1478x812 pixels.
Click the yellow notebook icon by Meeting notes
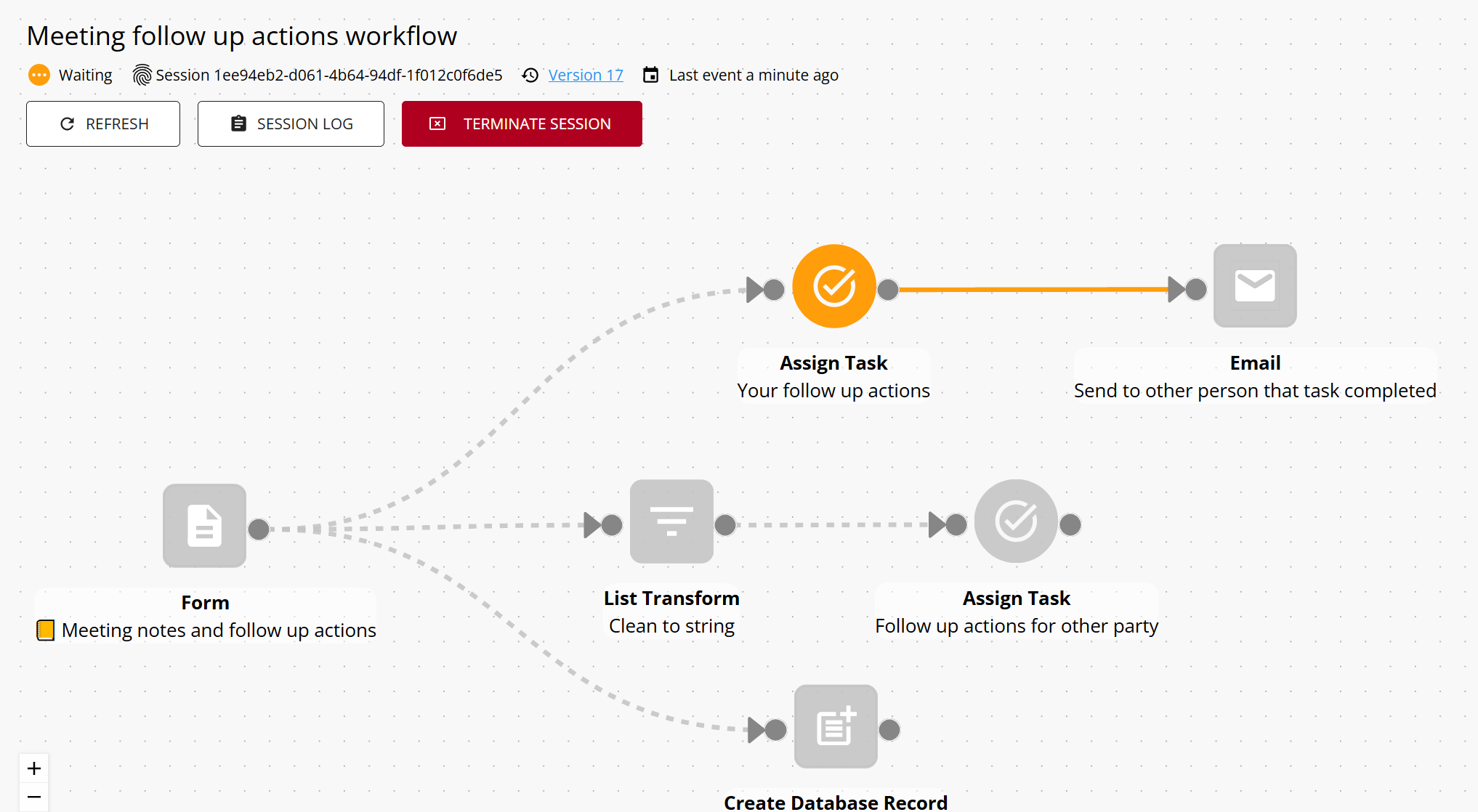(x=45, y=630)
